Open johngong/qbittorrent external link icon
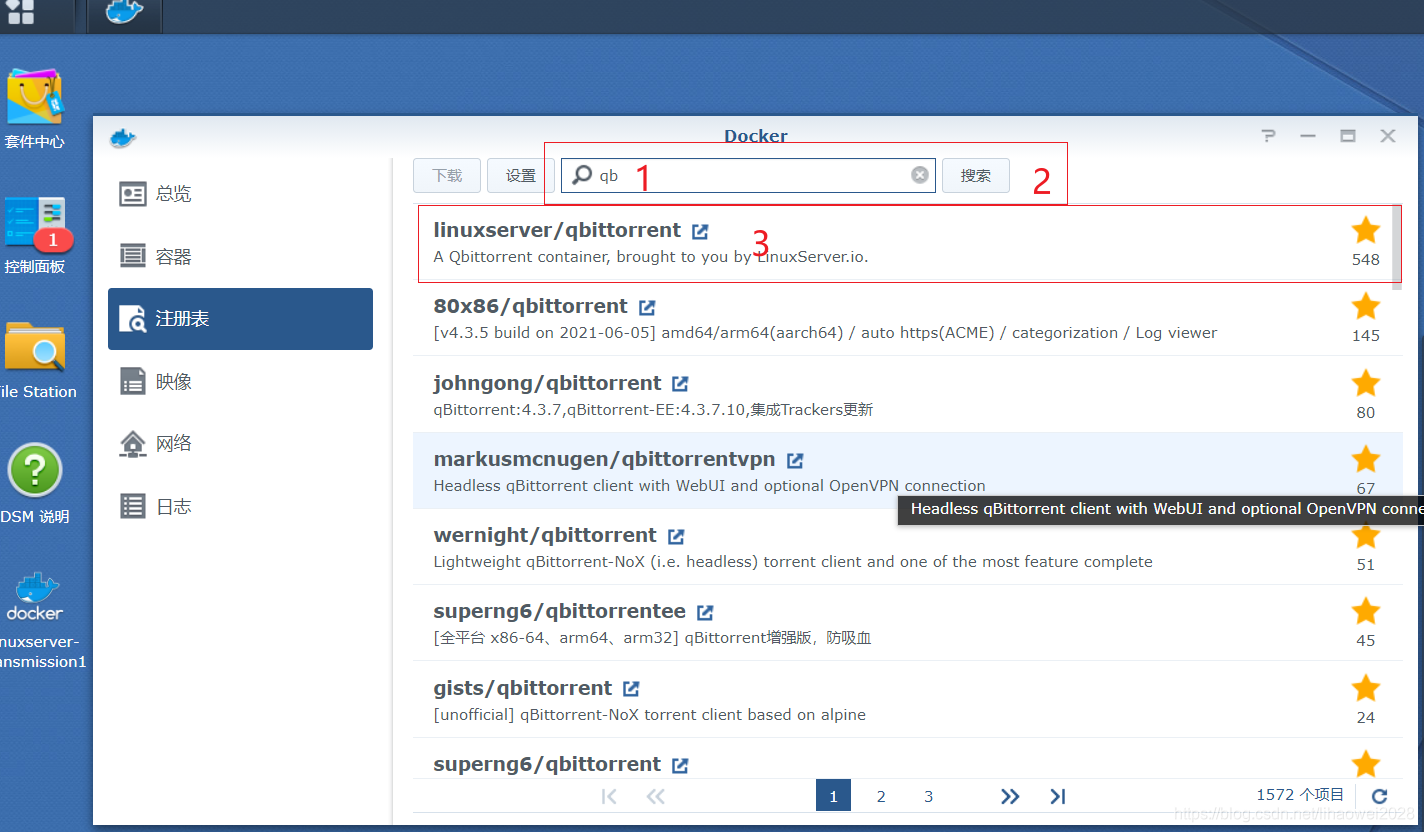This screenshot has width=1424, height=832. (680, 384)
